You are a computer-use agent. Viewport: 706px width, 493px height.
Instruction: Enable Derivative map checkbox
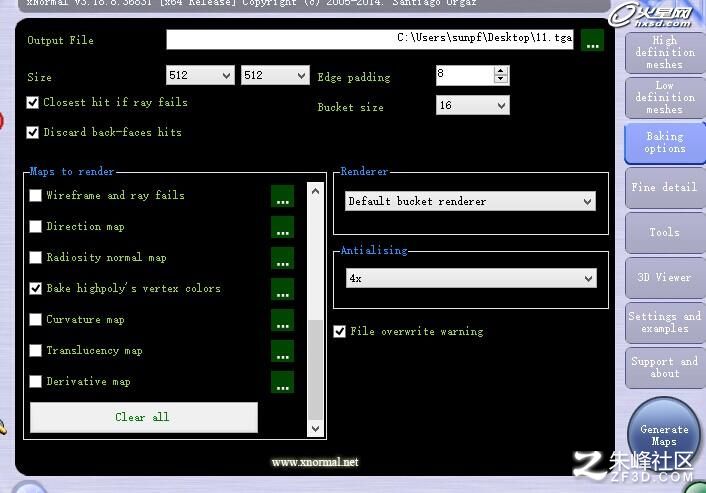[35, 382]
